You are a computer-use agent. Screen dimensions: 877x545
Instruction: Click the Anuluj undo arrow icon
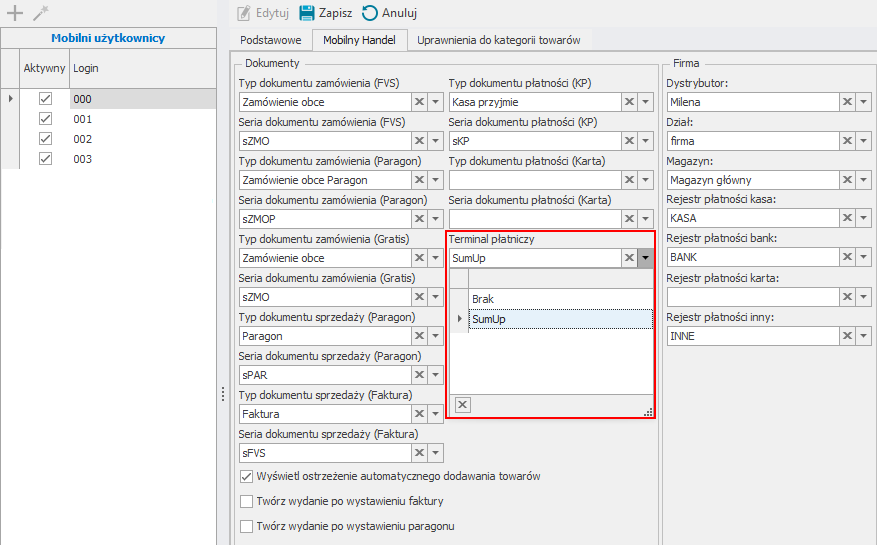(x=371, y=13)
